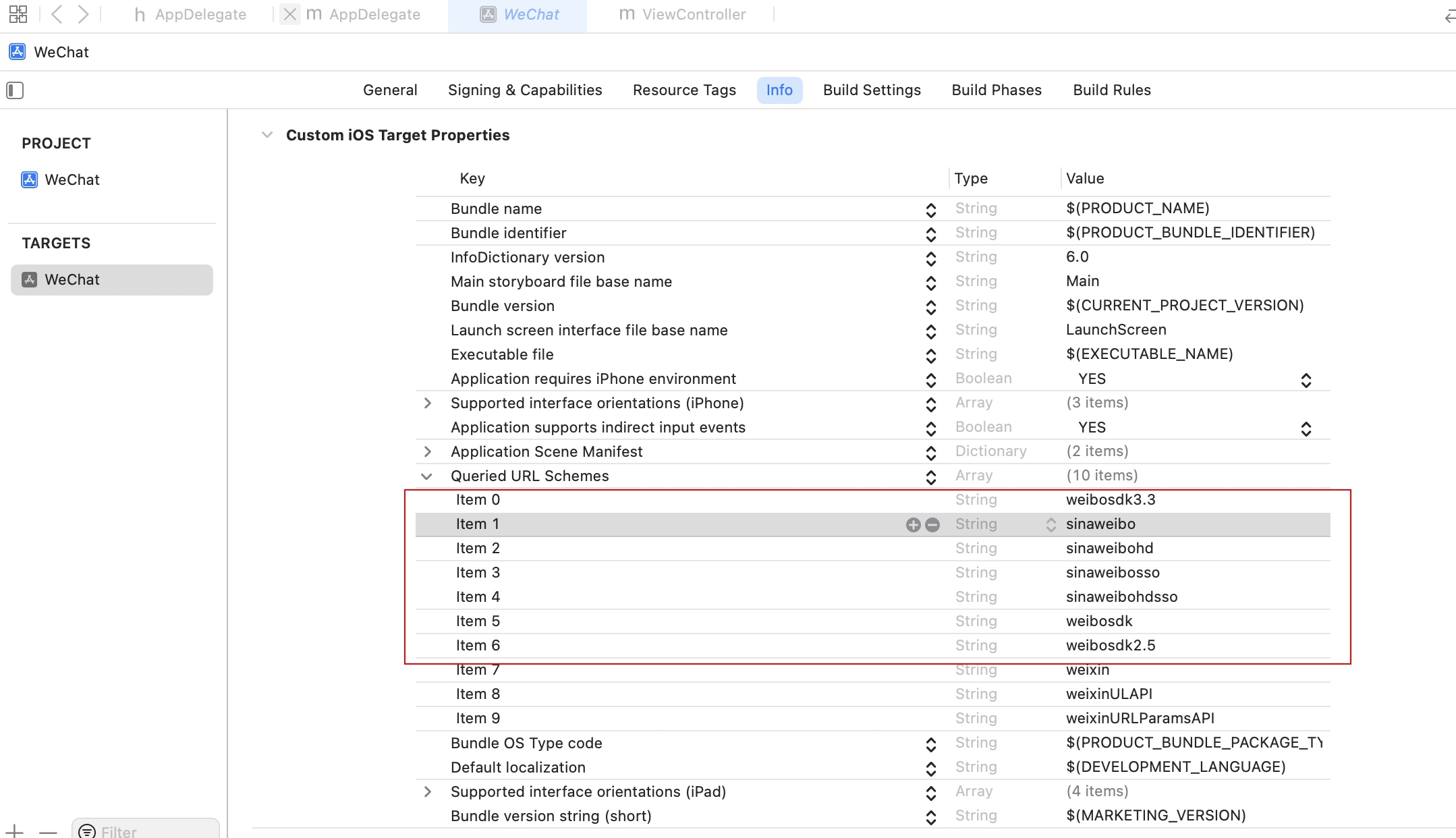Viewport: 1456px width, 838px height.
Task: Toggle Application supports indirect input events value
Action: 1306,428
